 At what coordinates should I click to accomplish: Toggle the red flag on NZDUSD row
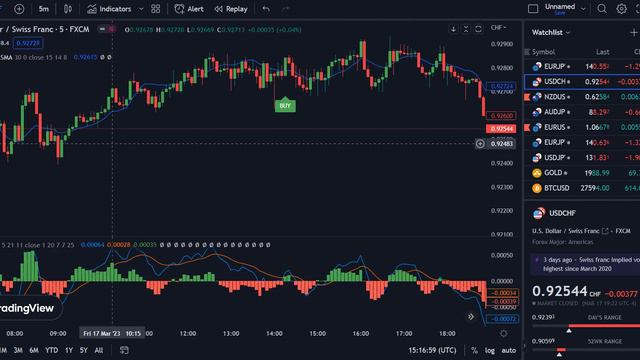527,97
